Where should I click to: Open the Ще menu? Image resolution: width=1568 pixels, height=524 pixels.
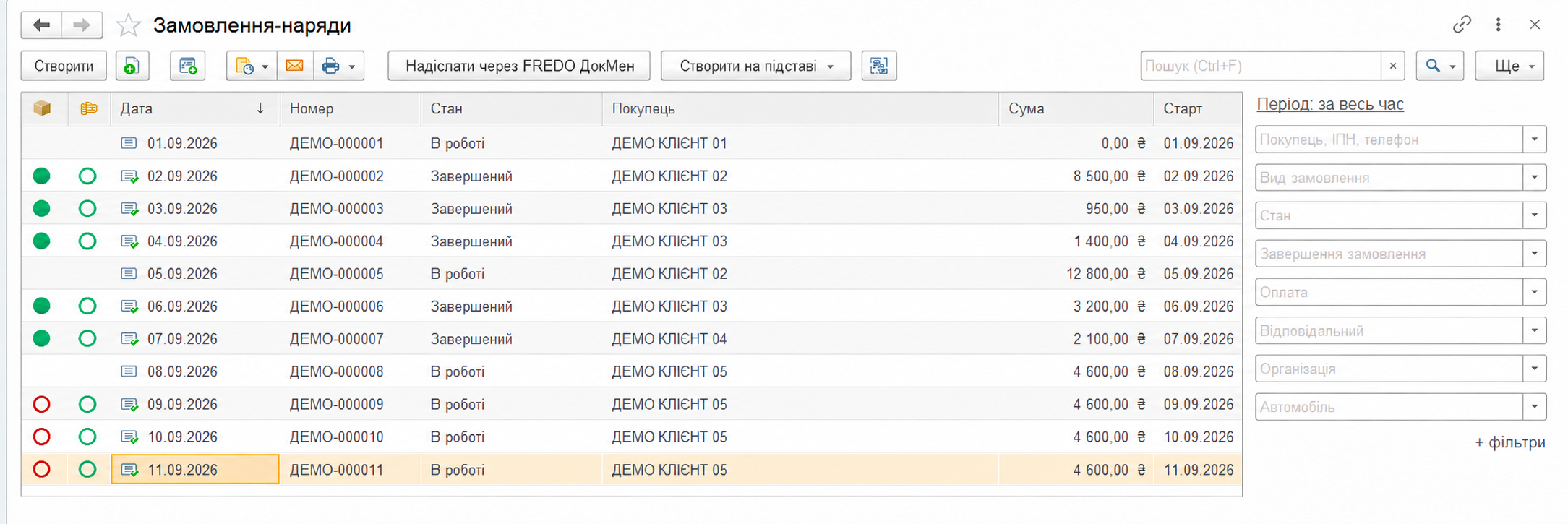pos(1509,66)
